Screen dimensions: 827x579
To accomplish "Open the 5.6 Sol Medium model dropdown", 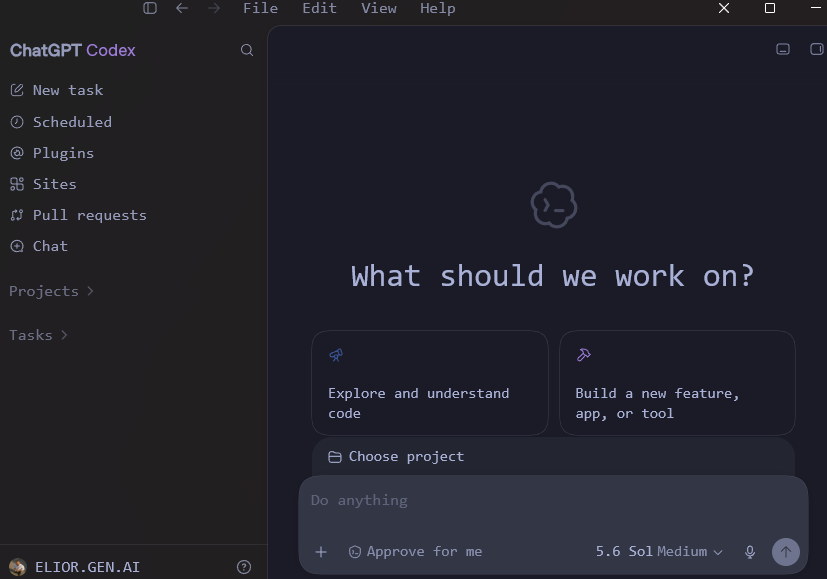I will 659,552.
